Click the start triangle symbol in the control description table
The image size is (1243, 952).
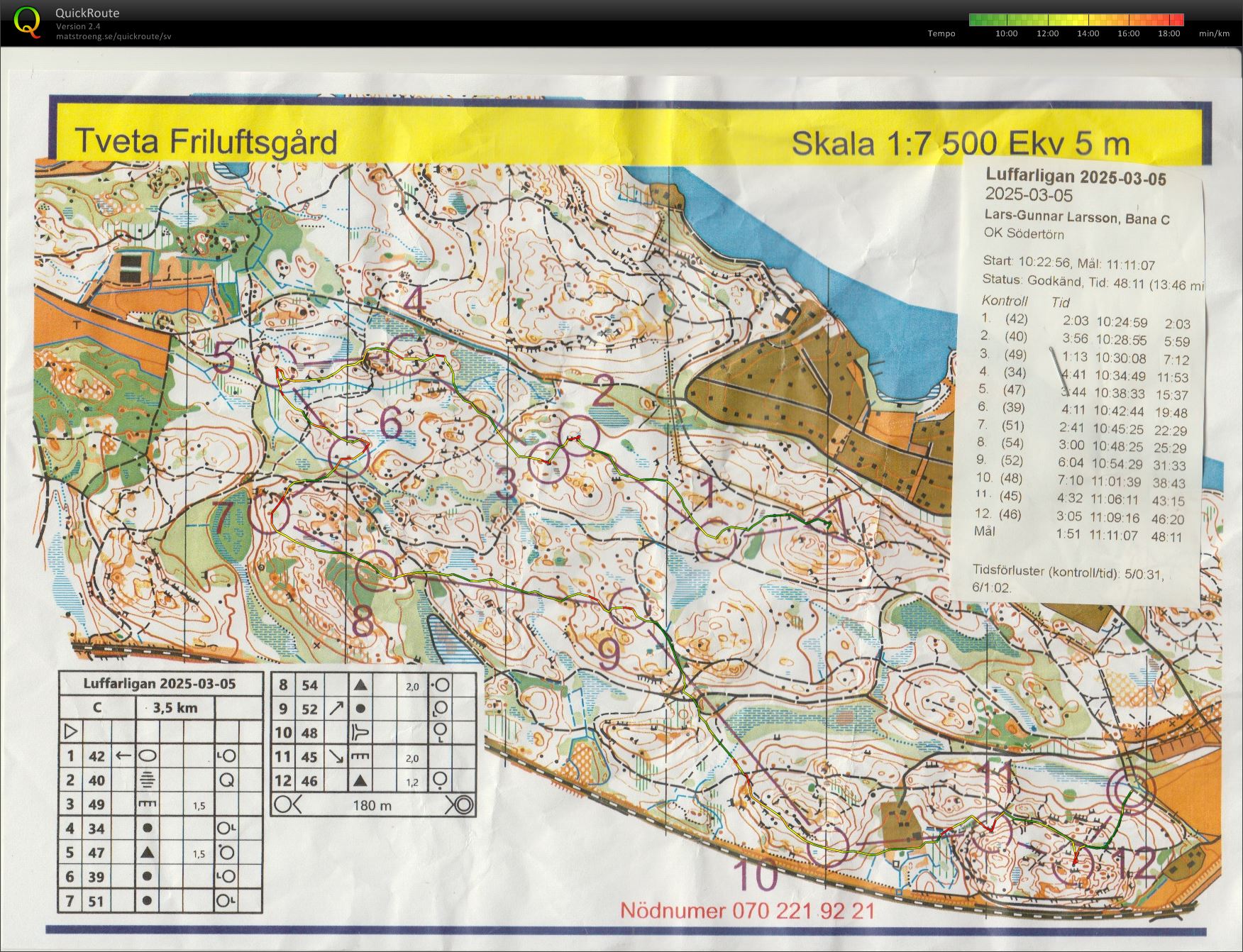click(x=70, y=731)
